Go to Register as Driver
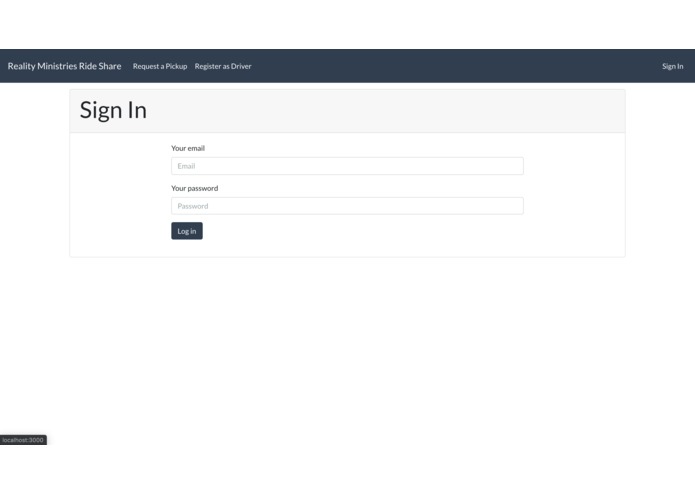Screen dimensions: 695x494 (x=223, y=66)
